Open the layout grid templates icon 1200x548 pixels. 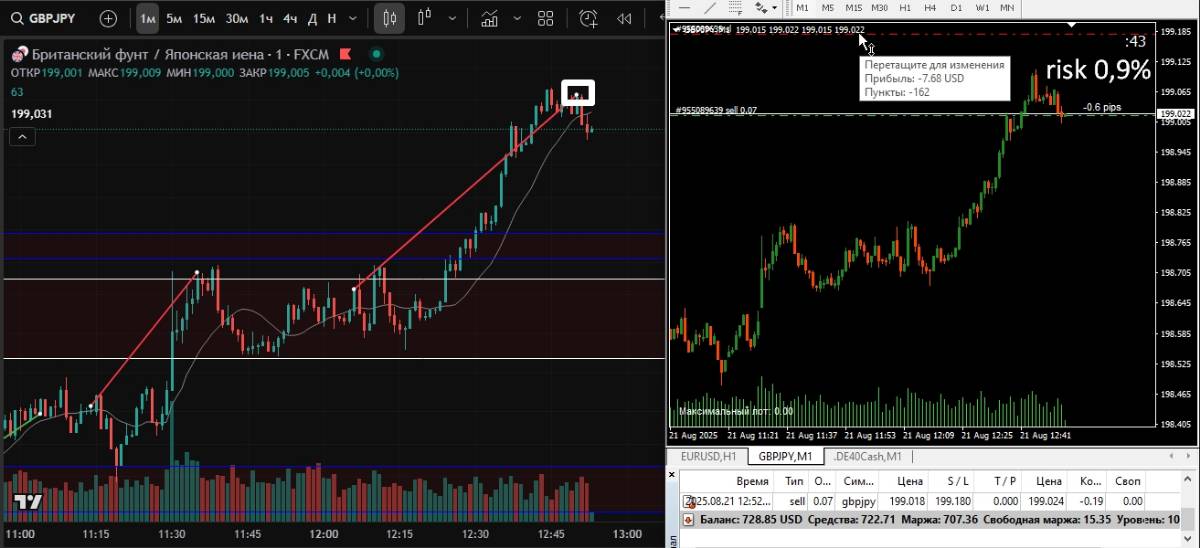coord(545,18)
